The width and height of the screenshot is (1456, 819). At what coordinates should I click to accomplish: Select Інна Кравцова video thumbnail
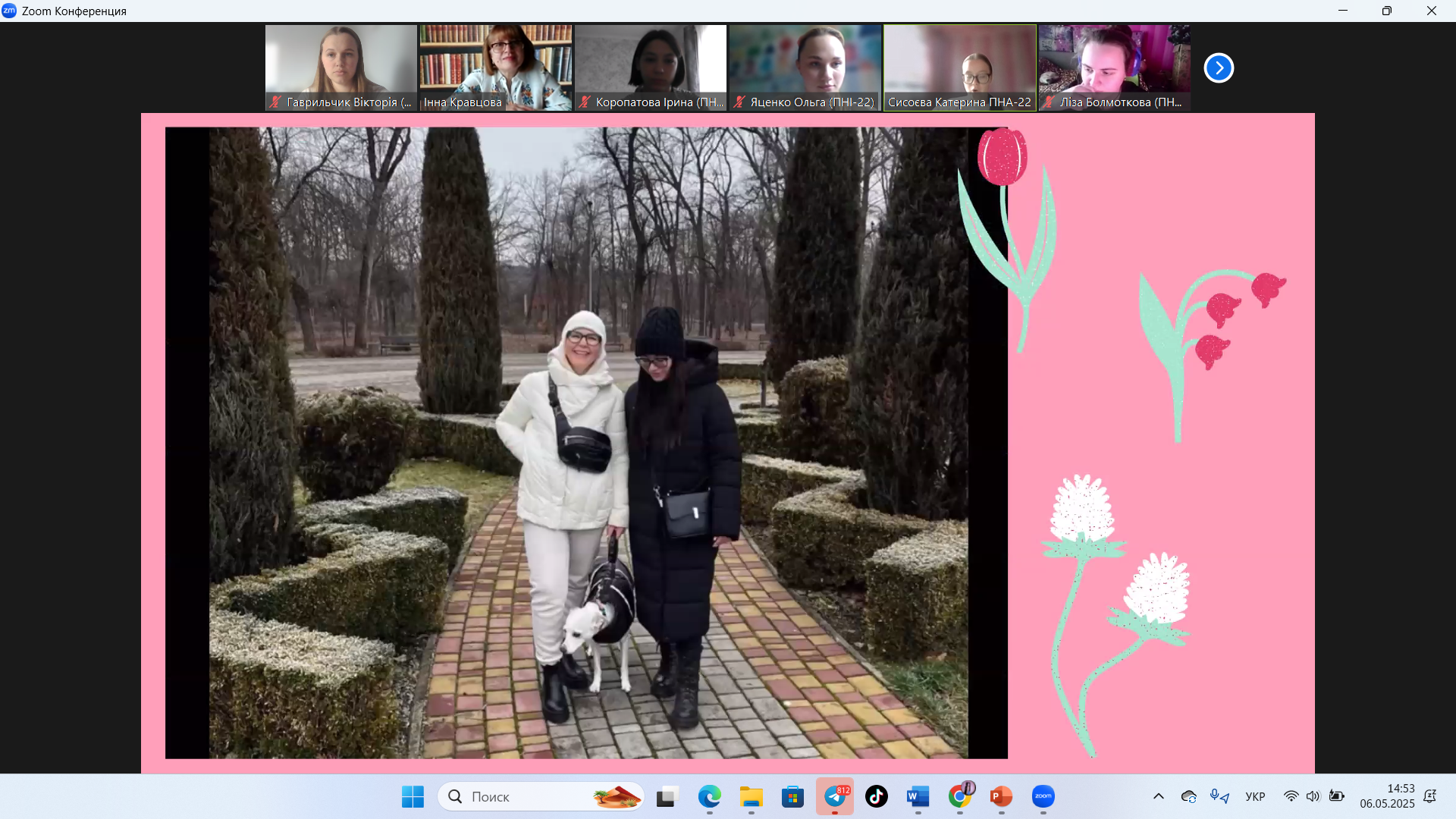(496, 67)
